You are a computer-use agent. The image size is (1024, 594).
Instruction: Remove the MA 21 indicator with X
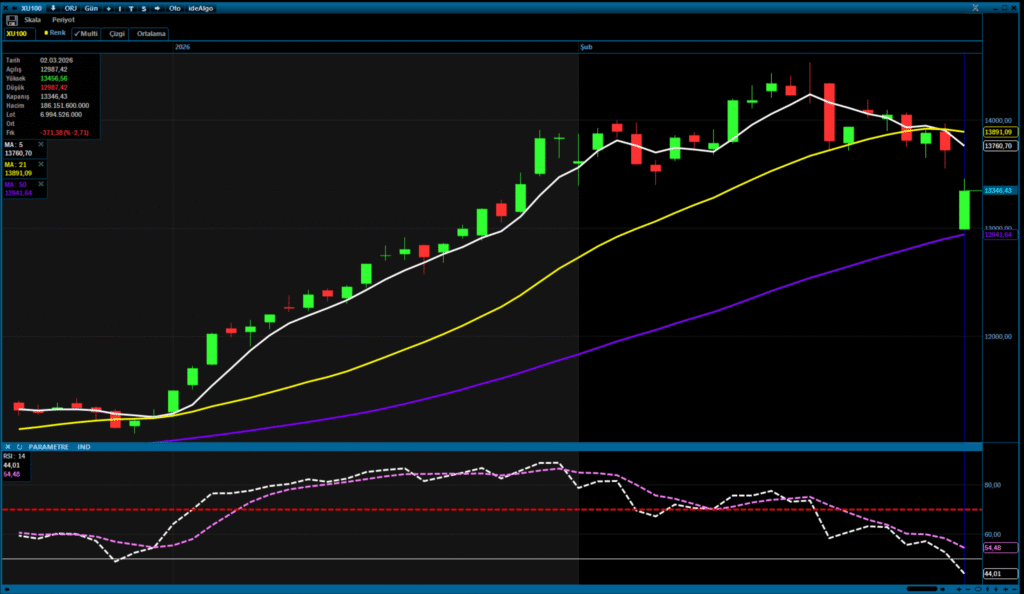[x=41, y=164]
